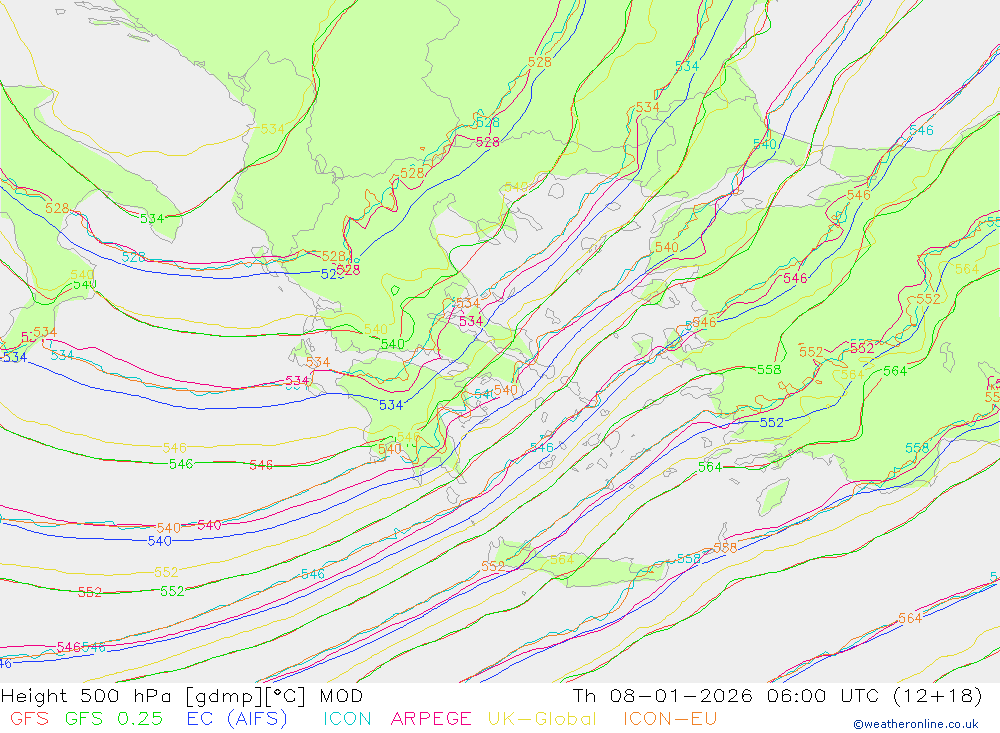The height and width of the screenshot is (733, 1000).
Task: Click the blue 552 contour label
Action: [x=772, y=422]
